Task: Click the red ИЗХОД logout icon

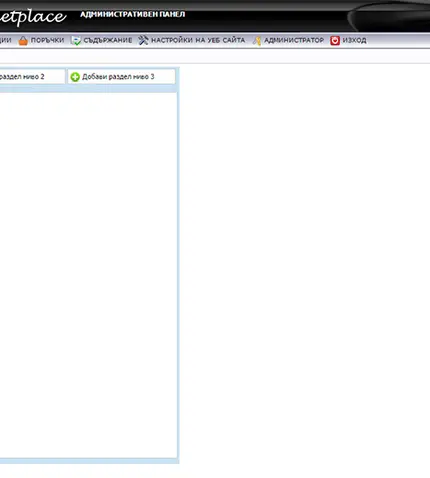Action: (x=335, y=41)
